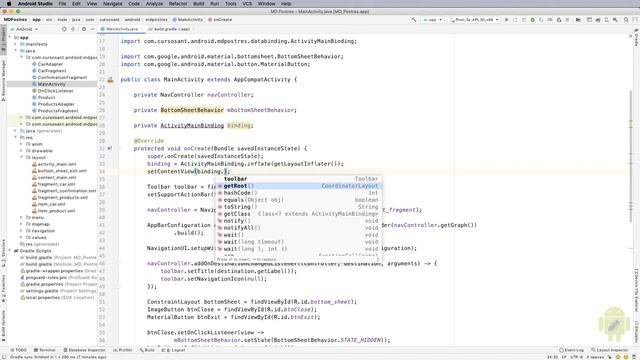Click MDPostres breadcrumb in navigation bar
Viewport: 640px width, 360px height.
15,20
